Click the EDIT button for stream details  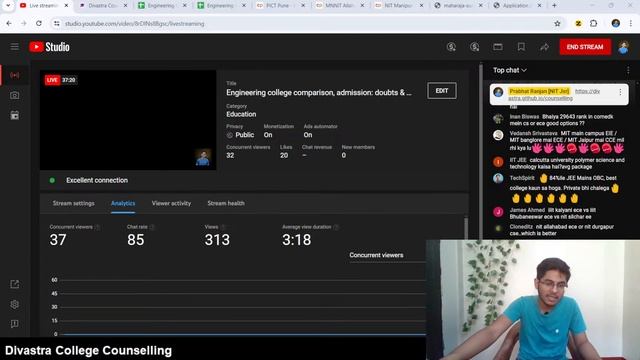(442, 91)
